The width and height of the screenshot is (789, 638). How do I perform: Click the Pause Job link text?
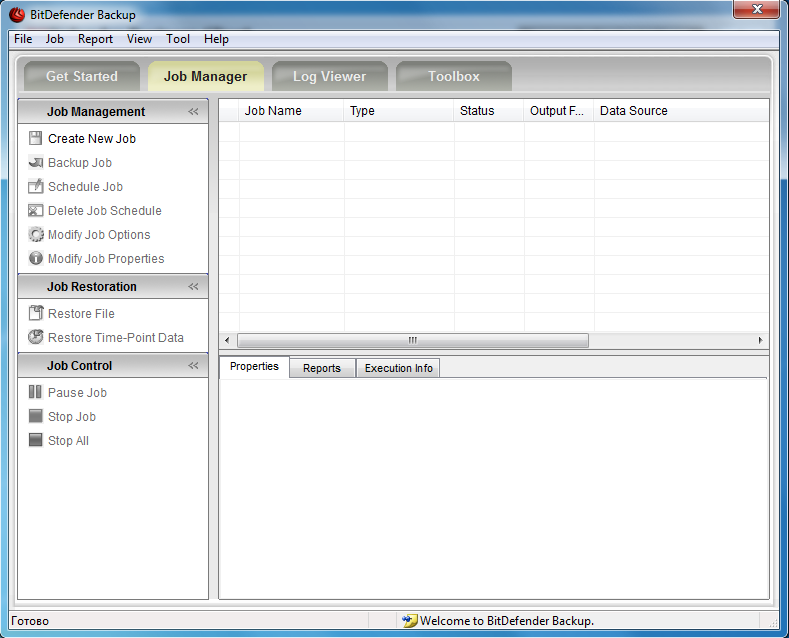tap(77, 392)
